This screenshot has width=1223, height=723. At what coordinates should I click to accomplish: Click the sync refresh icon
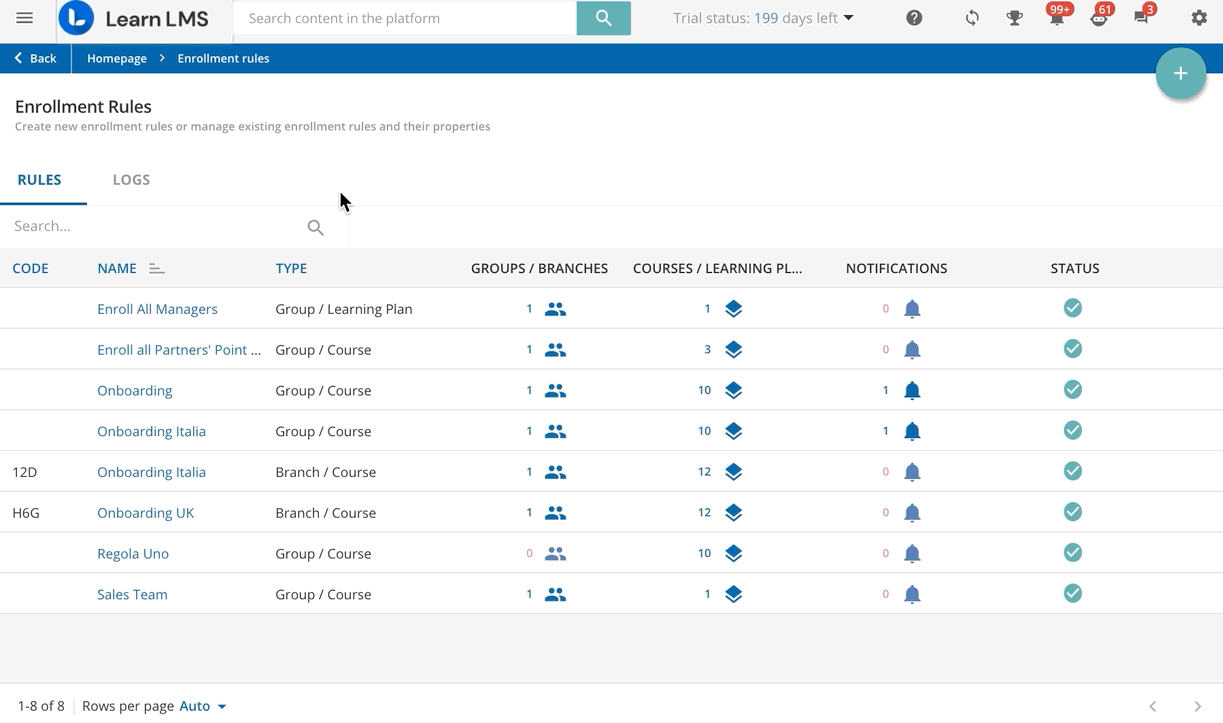(x=972, y=18)
